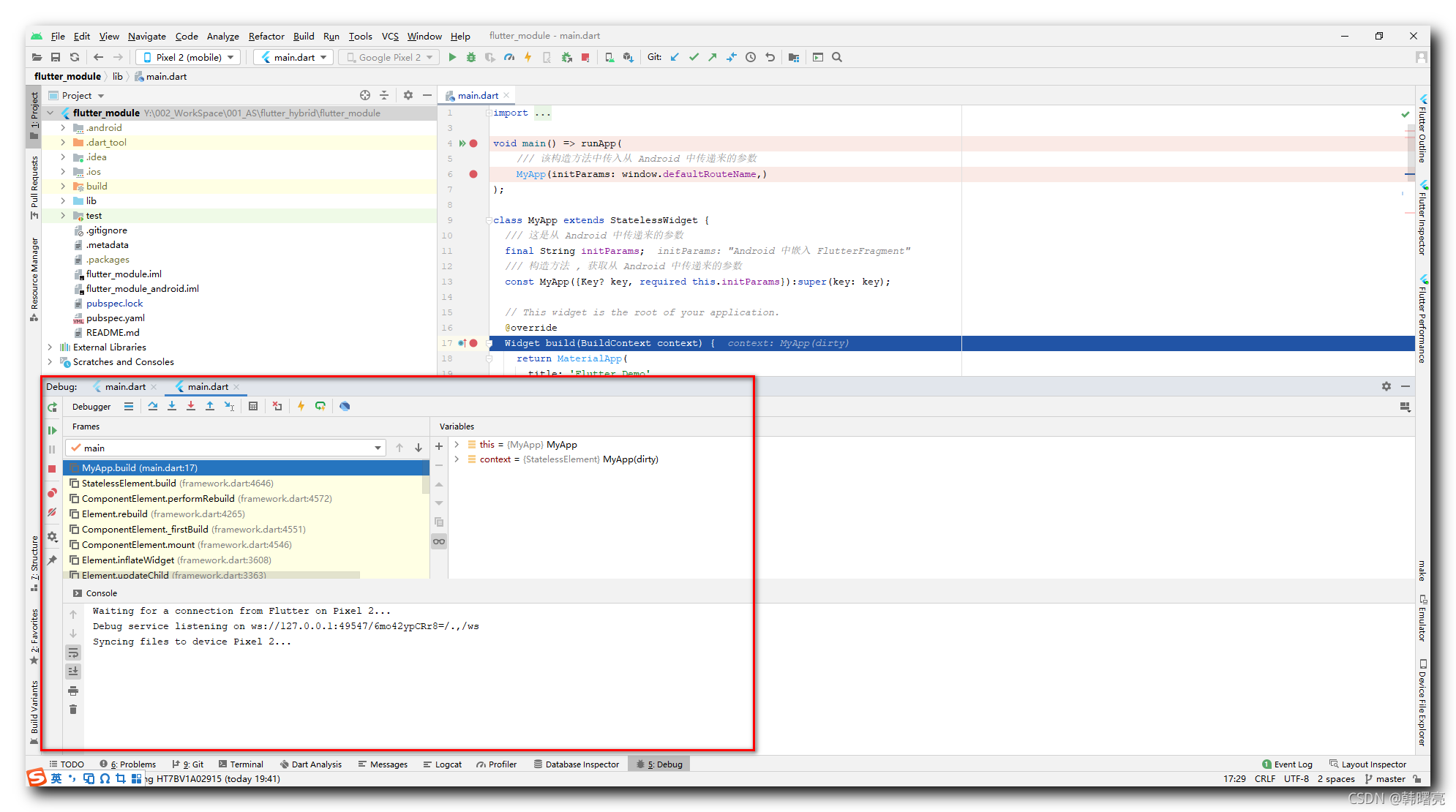Click the Evaluate Expression calculator icon
Viewport: 1456px width, 812px height.
click(x=253, y=406)
